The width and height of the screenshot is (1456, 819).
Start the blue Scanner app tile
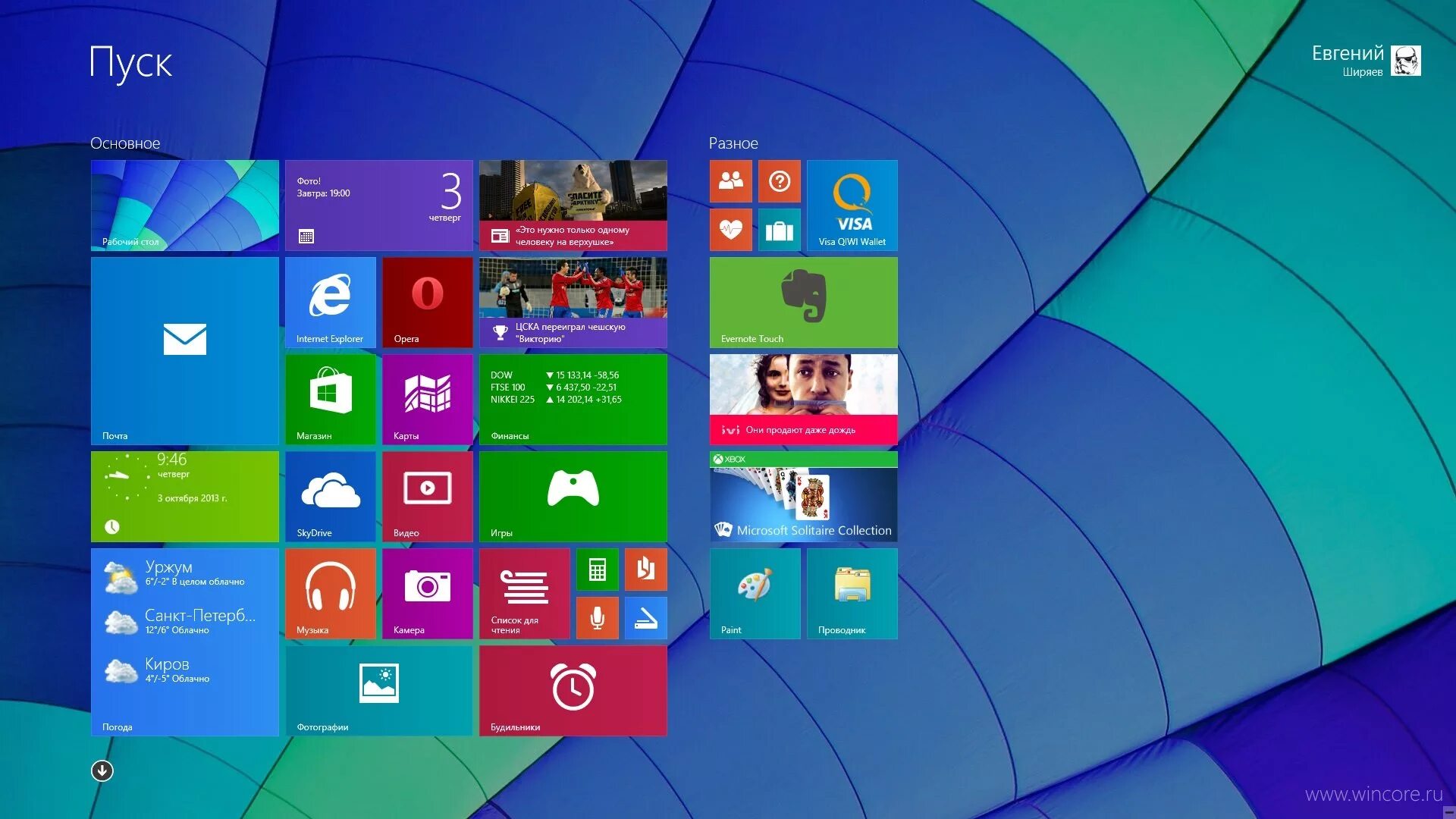click(646, 618)
